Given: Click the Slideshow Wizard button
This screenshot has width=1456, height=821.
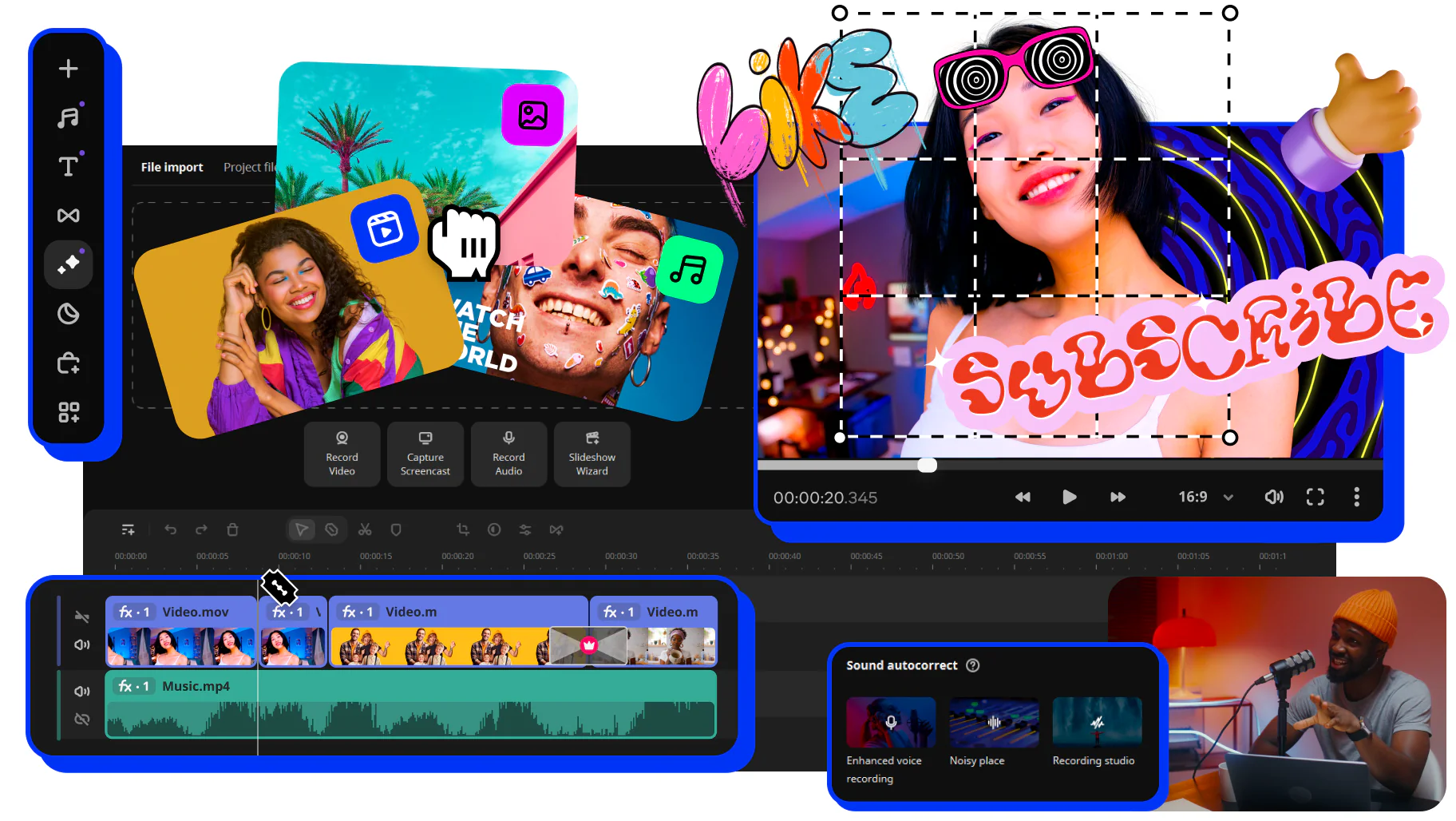Looking at the screenshot, I should tap(591, 454).
